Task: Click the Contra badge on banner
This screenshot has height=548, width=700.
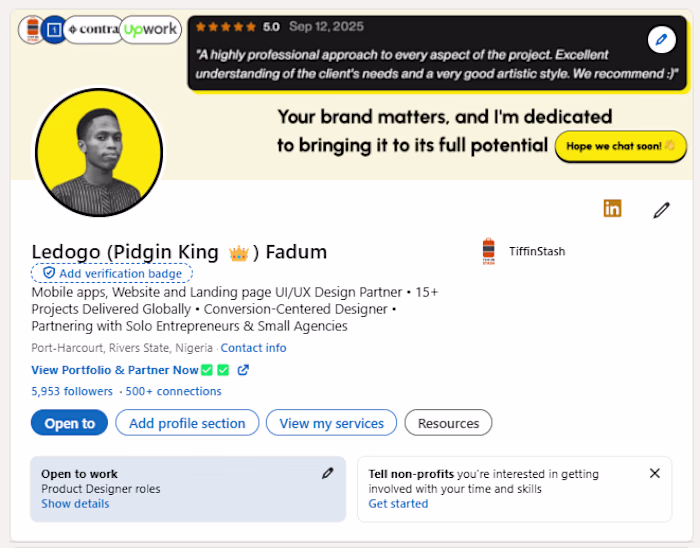Action: coord(92,30)
